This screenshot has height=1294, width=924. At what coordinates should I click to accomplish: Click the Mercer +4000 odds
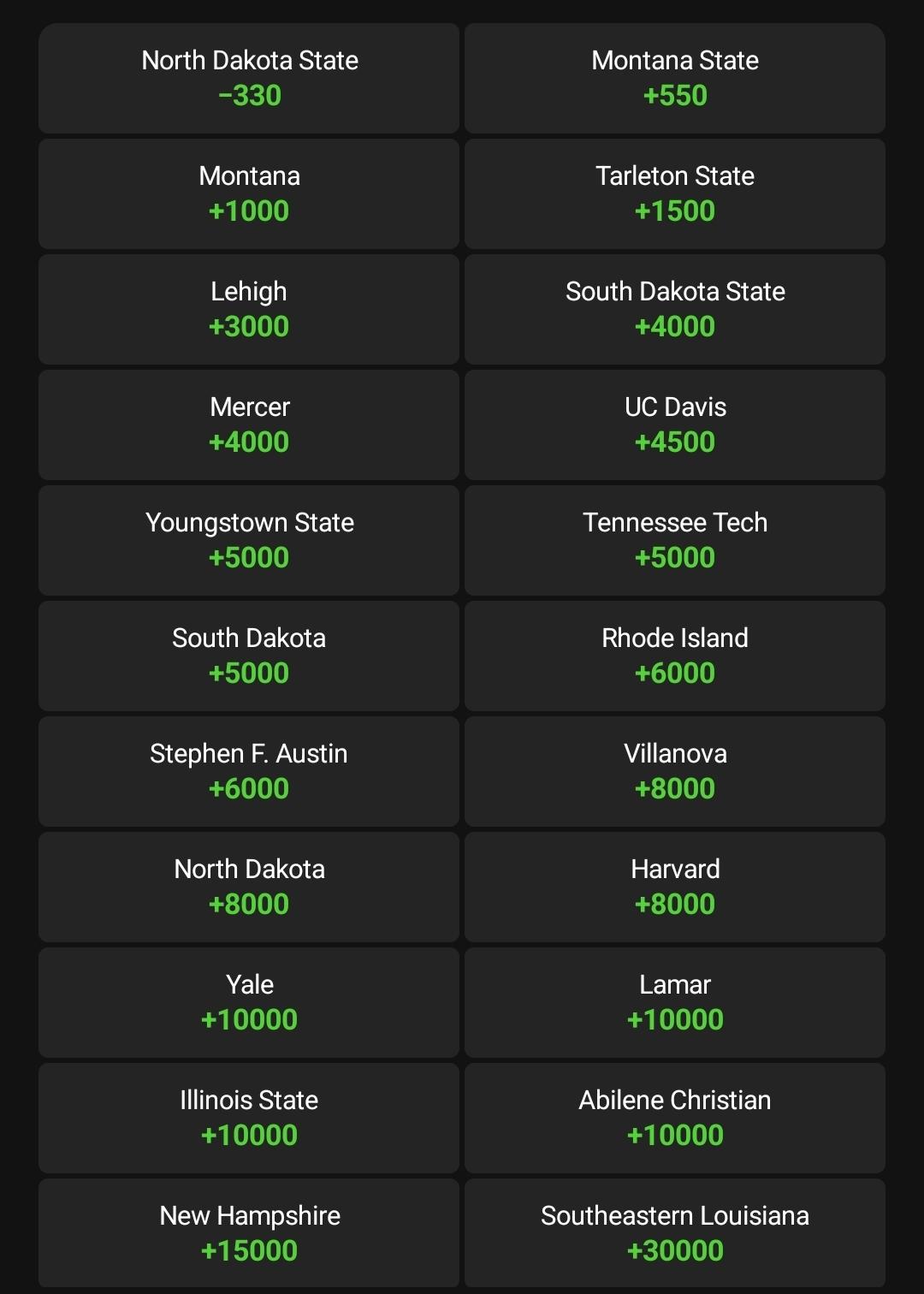(x=249, y=424)
